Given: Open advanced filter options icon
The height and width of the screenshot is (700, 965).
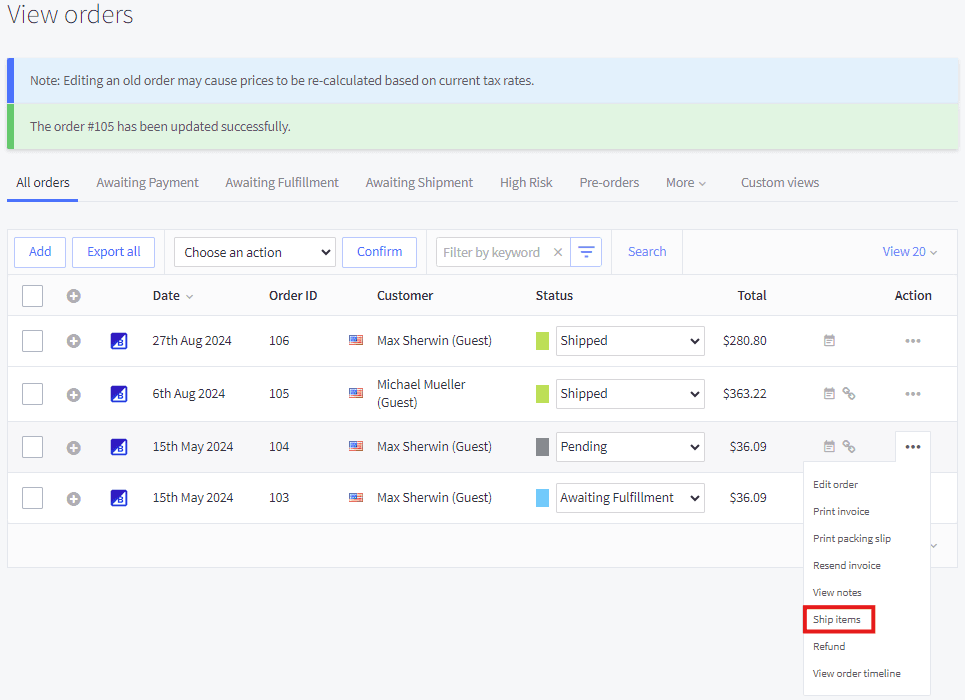Looking at the screenshot, I should 587,252.
